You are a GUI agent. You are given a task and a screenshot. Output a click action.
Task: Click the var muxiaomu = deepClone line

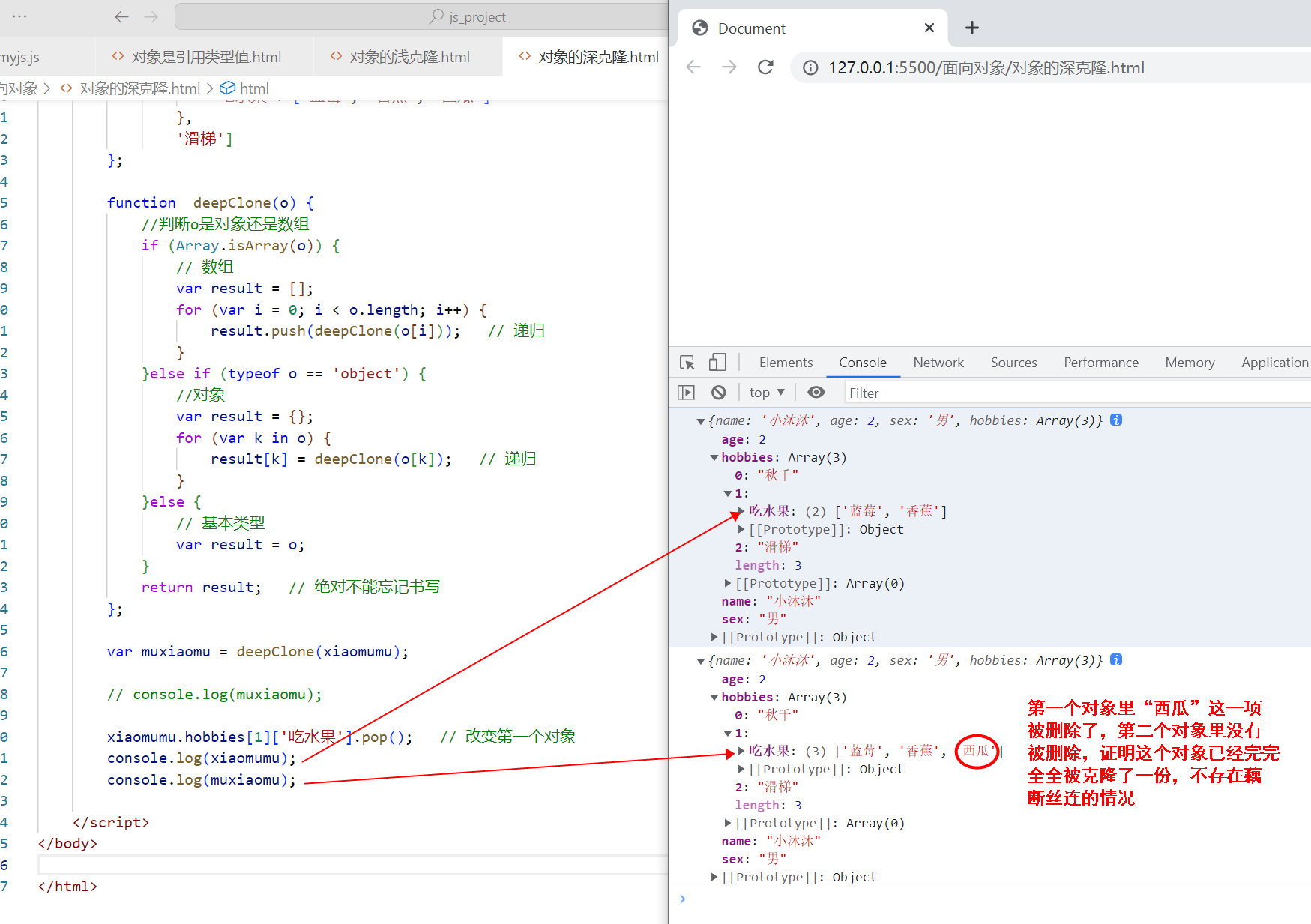[258, 651]
